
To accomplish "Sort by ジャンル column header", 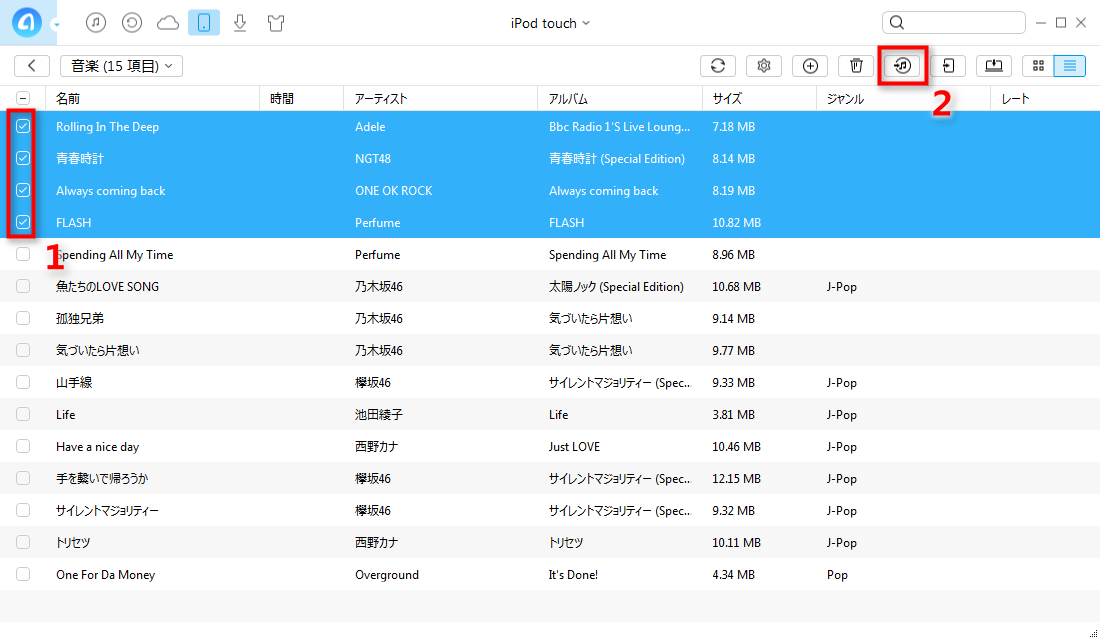I will 904,99.
